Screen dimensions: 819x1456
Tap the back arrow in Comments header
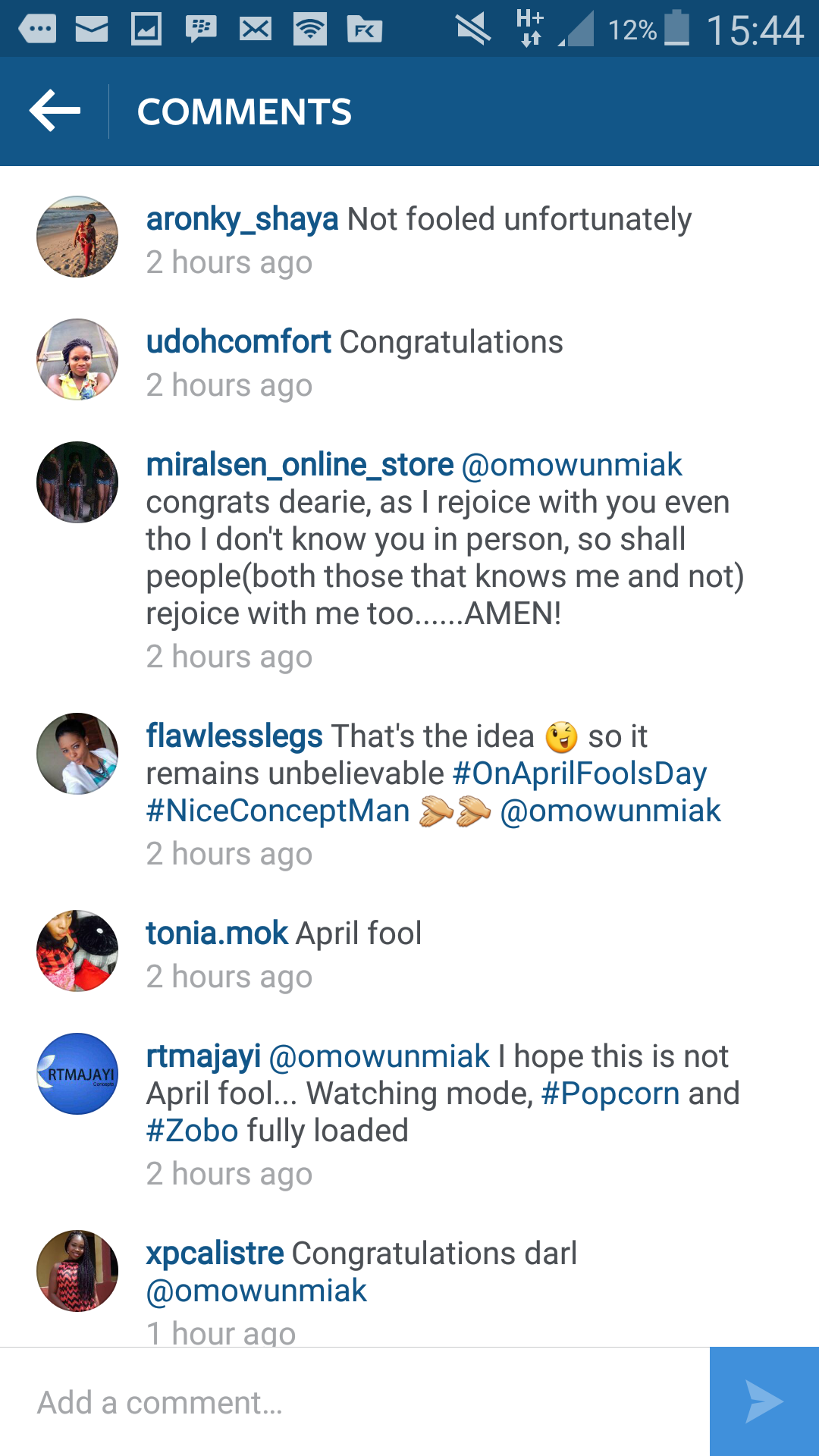pos(55,111)
